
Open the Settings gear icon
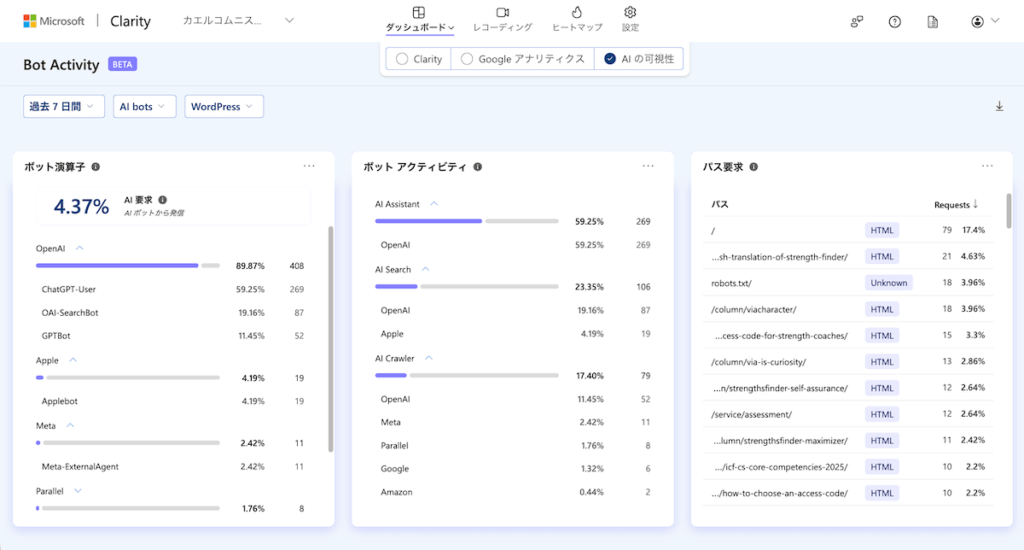point(630,12)
